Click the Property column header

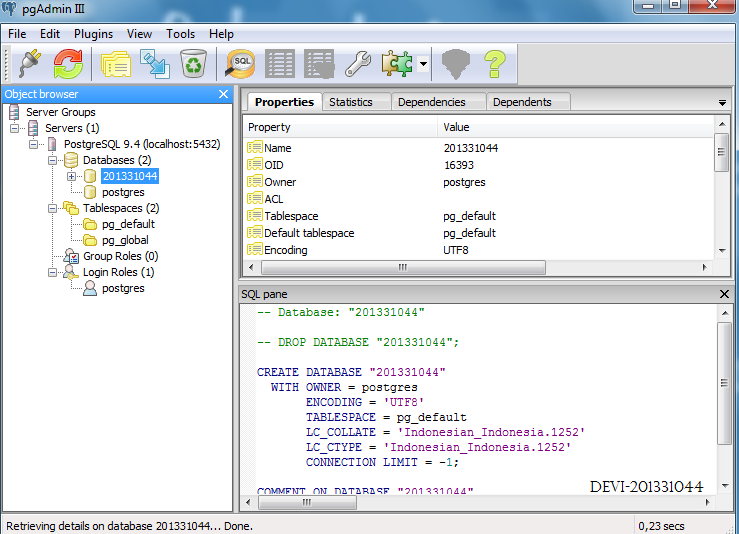click(x=341, y=127)
